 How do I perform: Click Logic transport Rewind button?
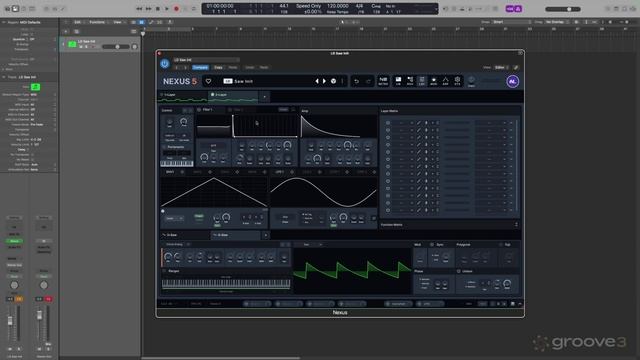click(x=139, y=9)
